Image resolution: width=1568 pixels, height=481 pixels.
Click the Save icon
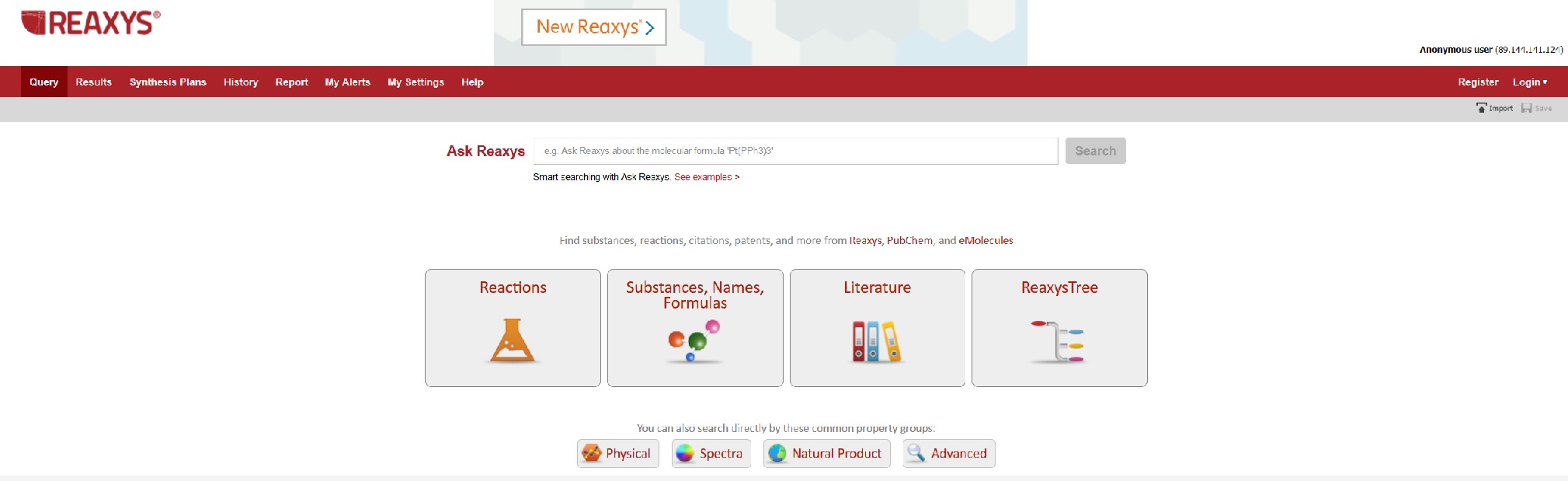click(x=1527, y=108)
